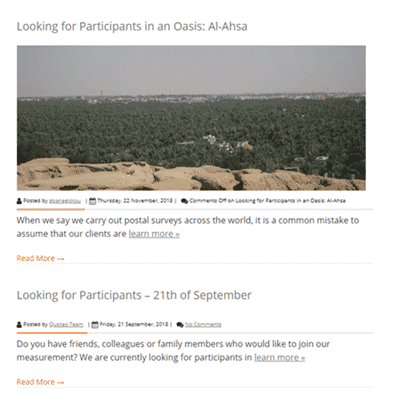Follow 'learn more »' in the Al-Ahsa excerpt
393x400 pixels.
coord(154,234)
